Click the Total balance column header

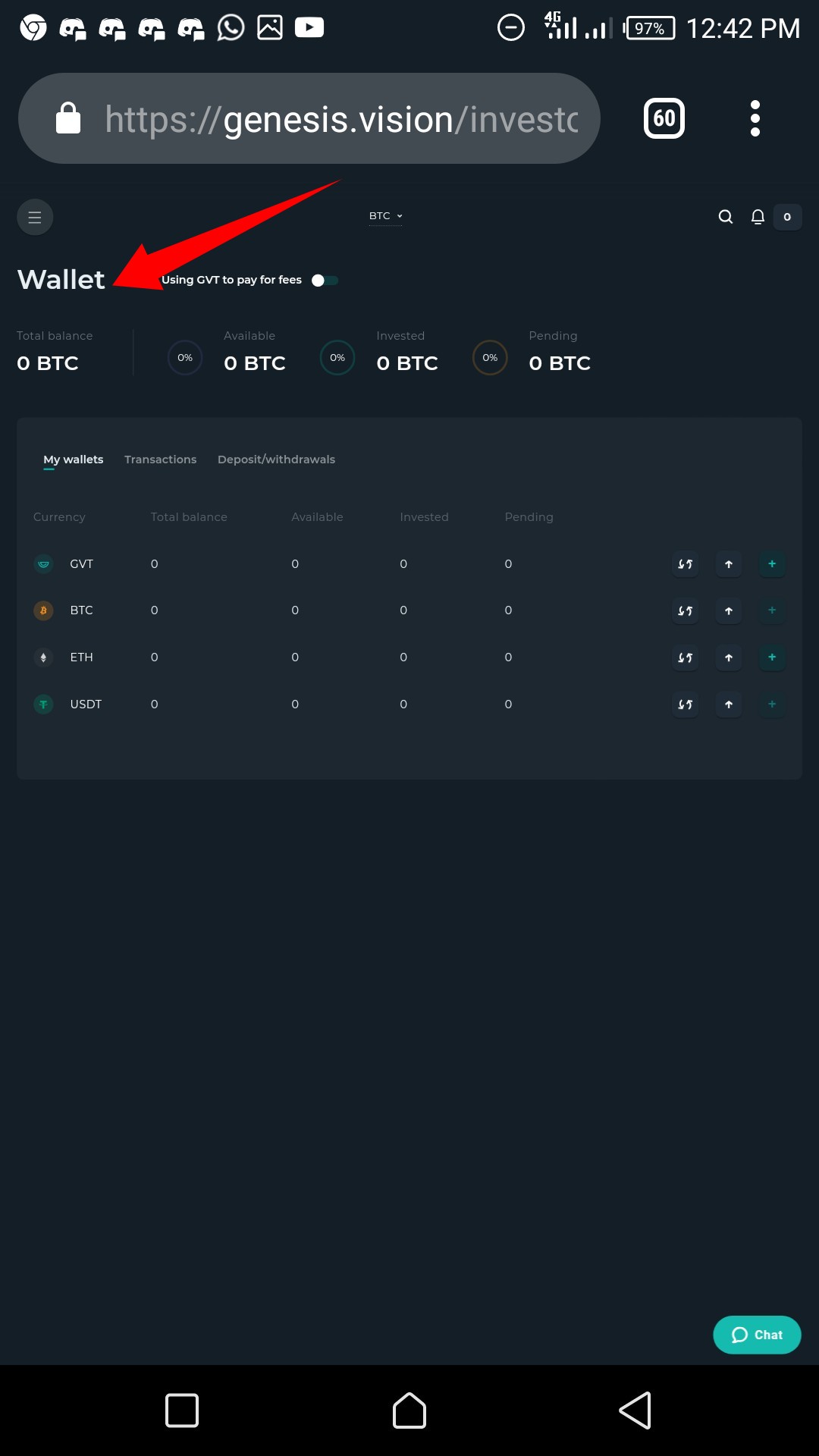coord(189,517)
